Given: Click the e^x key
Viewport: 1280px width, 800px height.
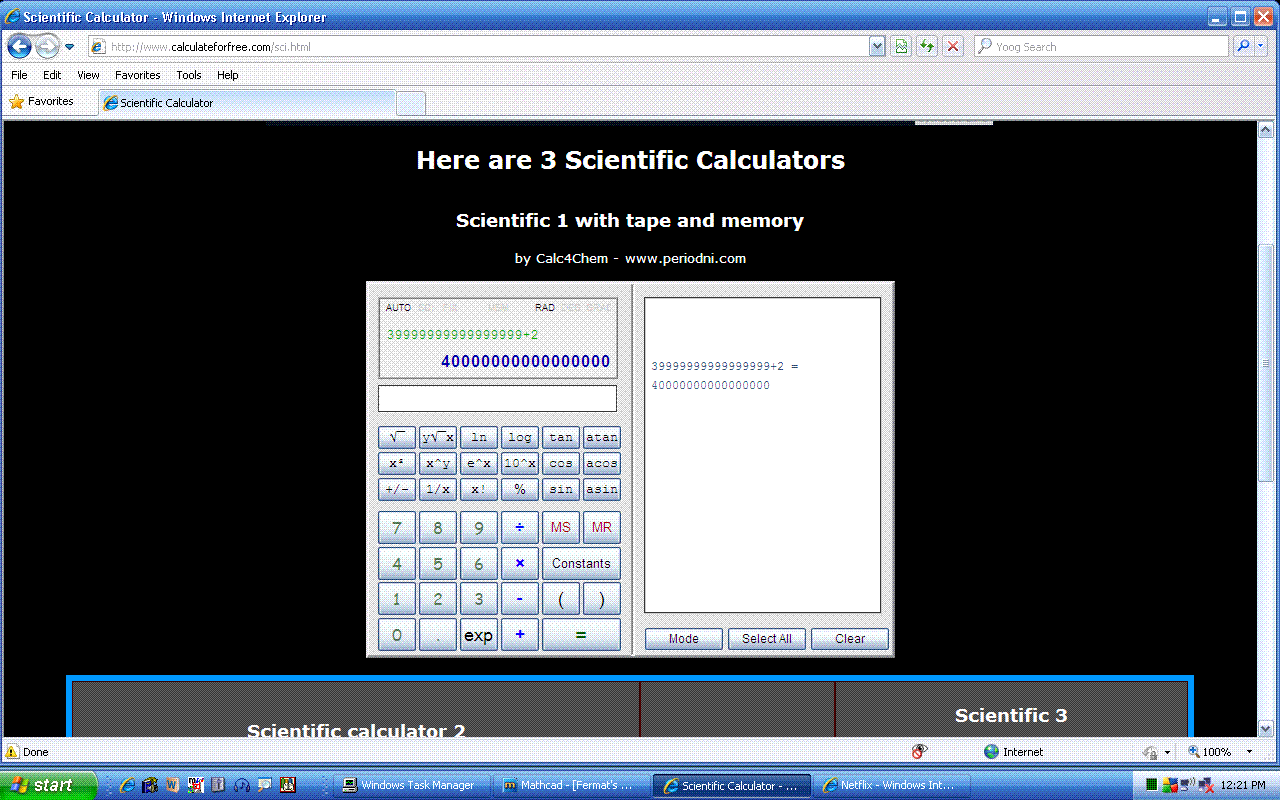Looking at the screenshot, I should 479,463.
